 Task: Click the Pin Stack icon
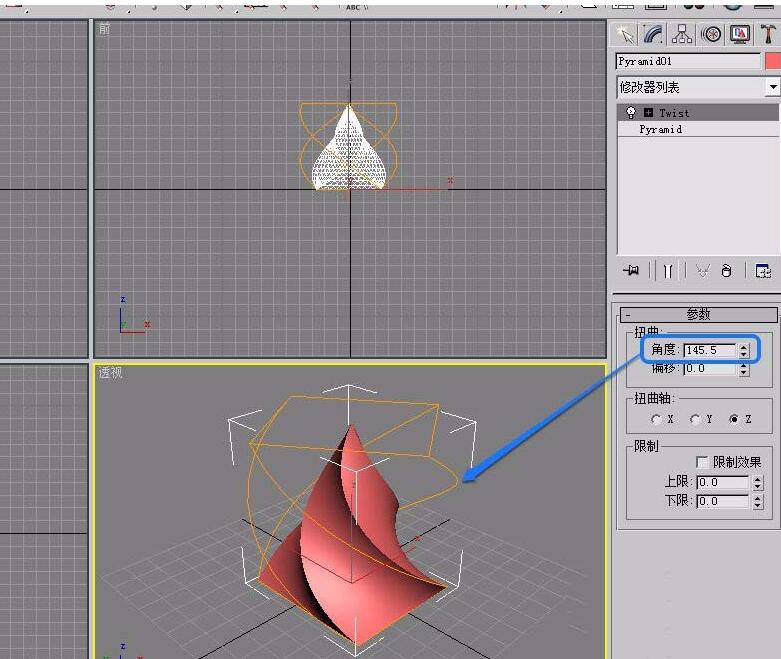[631, 270]
